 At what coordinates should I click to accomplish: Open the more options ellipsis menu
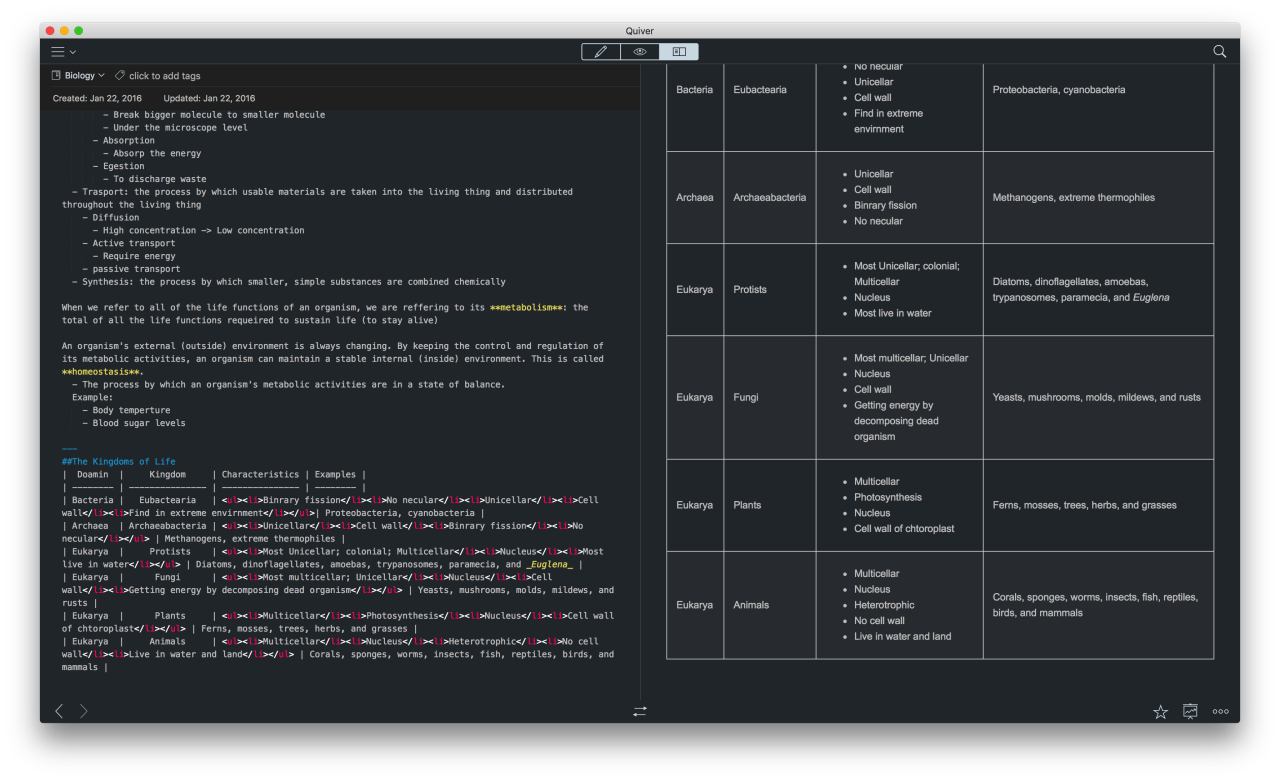pyautogui.click(x=1220, y=712)
